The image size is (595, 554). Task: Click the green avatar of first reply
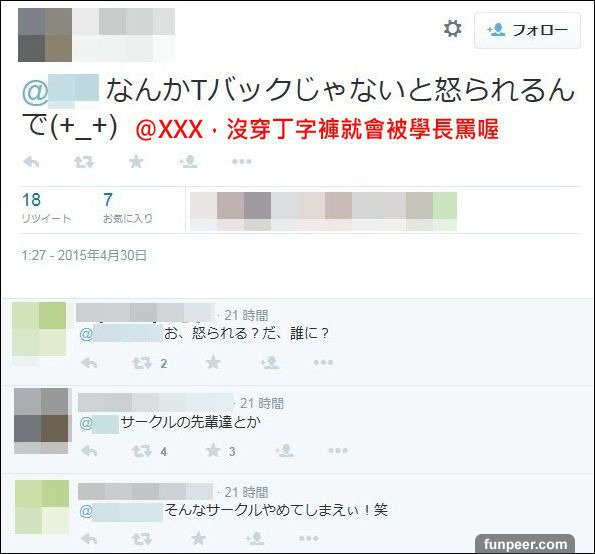coord(39,329)
